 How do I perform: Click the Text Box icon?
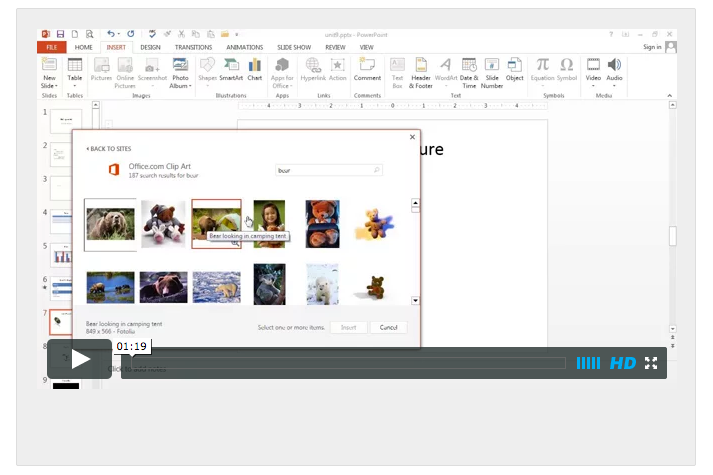pos(397,65)
